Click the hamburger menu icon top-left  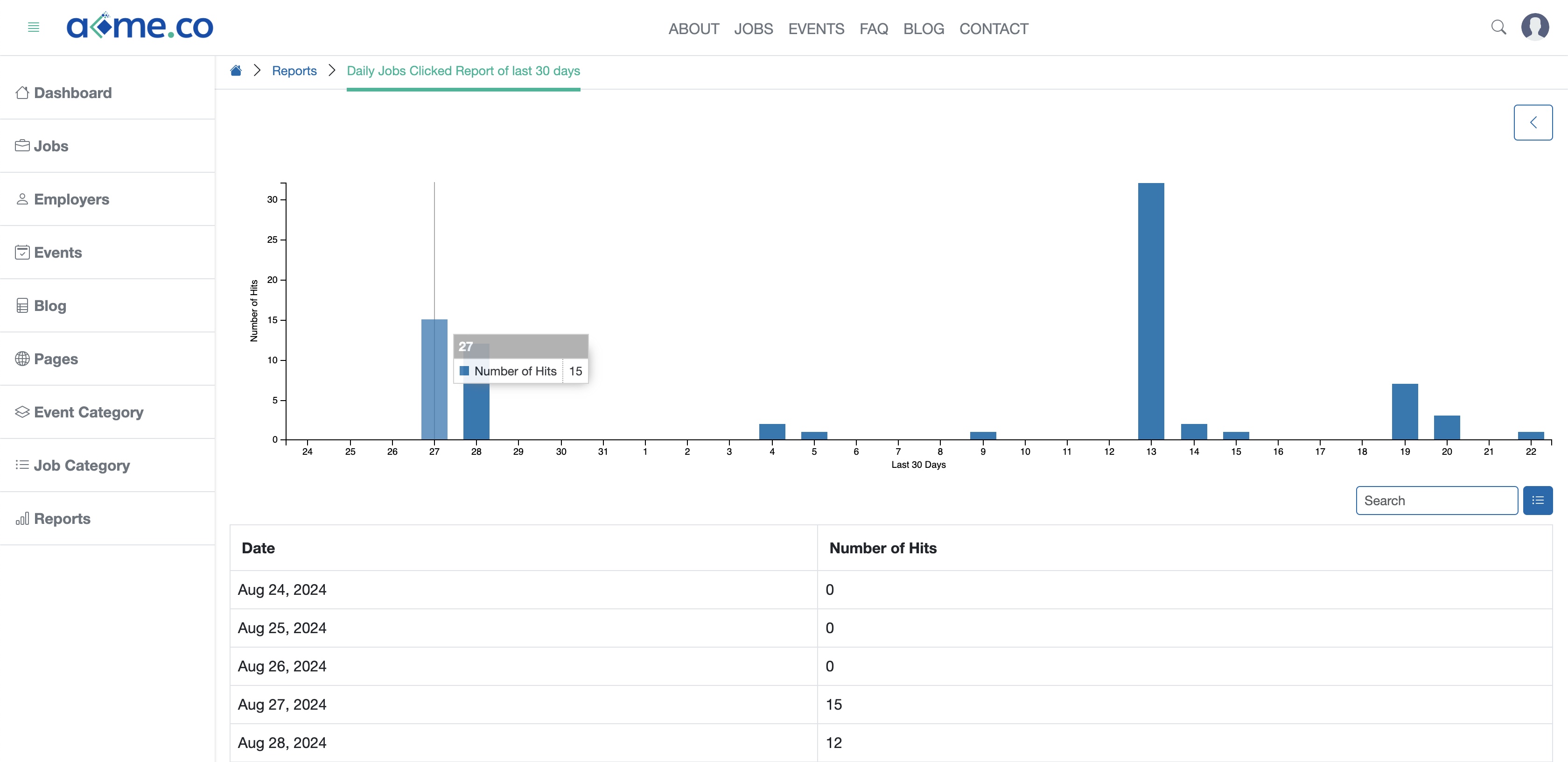click(x=33, y=27)
